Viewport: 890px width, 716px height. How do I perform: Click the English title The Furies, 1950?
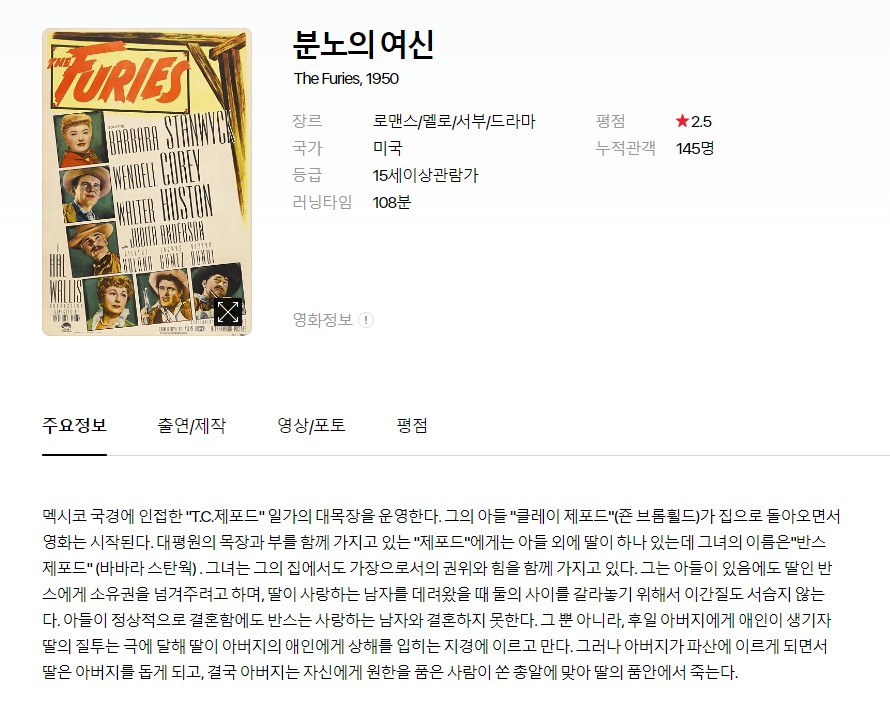[x=346, y=78]
